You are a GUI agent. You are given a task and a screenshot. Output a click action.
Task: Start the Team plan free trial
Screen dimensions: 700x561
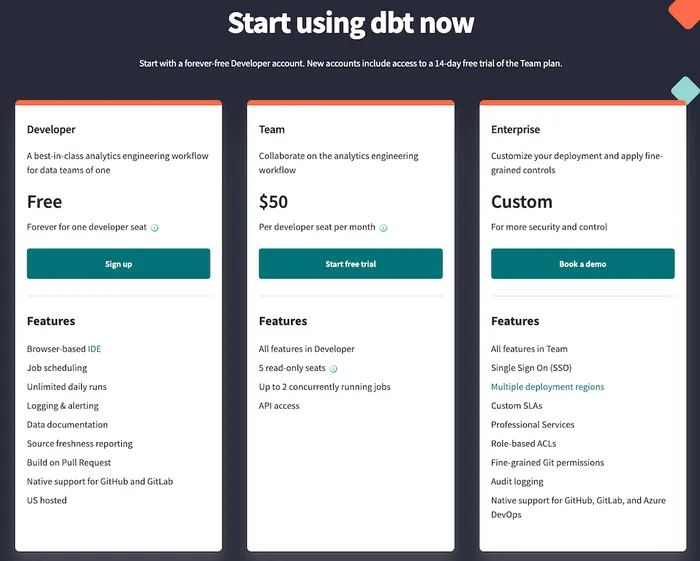pos(350,264)
